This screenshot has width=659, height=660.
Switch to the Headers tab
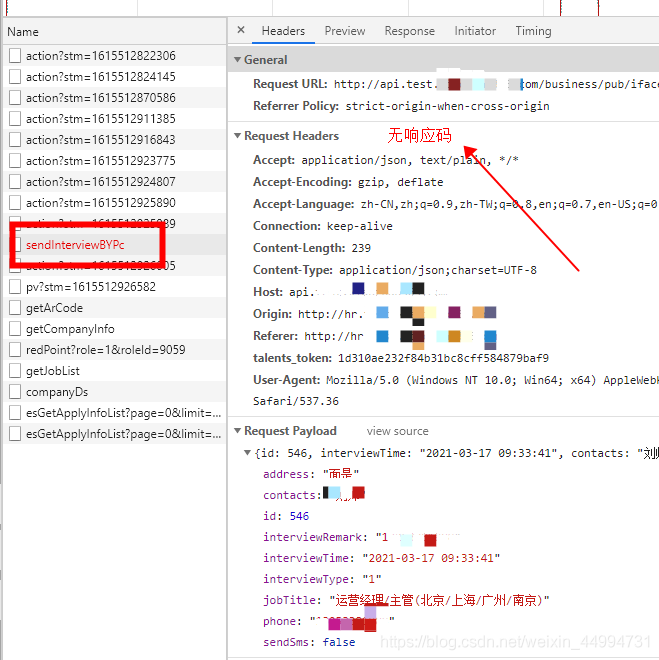283,31
